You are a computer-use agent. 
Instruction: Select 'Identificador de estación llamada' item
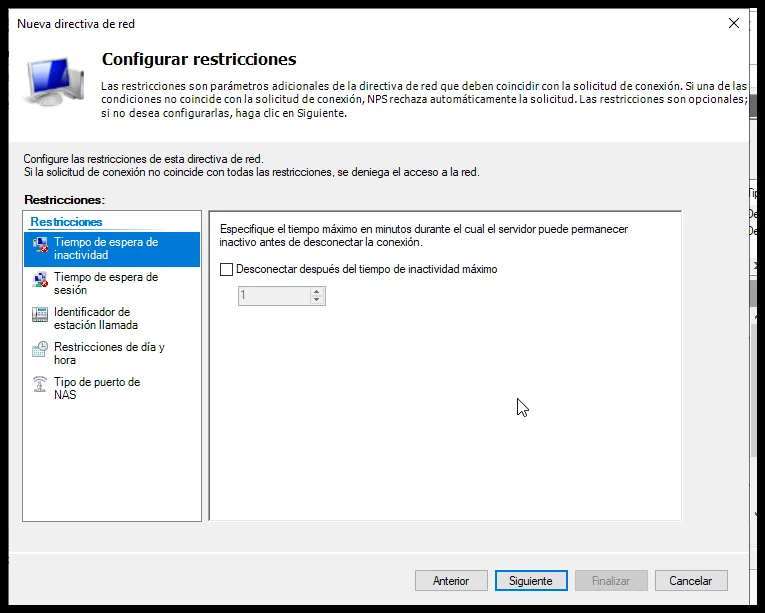click(x=112, y=318)
